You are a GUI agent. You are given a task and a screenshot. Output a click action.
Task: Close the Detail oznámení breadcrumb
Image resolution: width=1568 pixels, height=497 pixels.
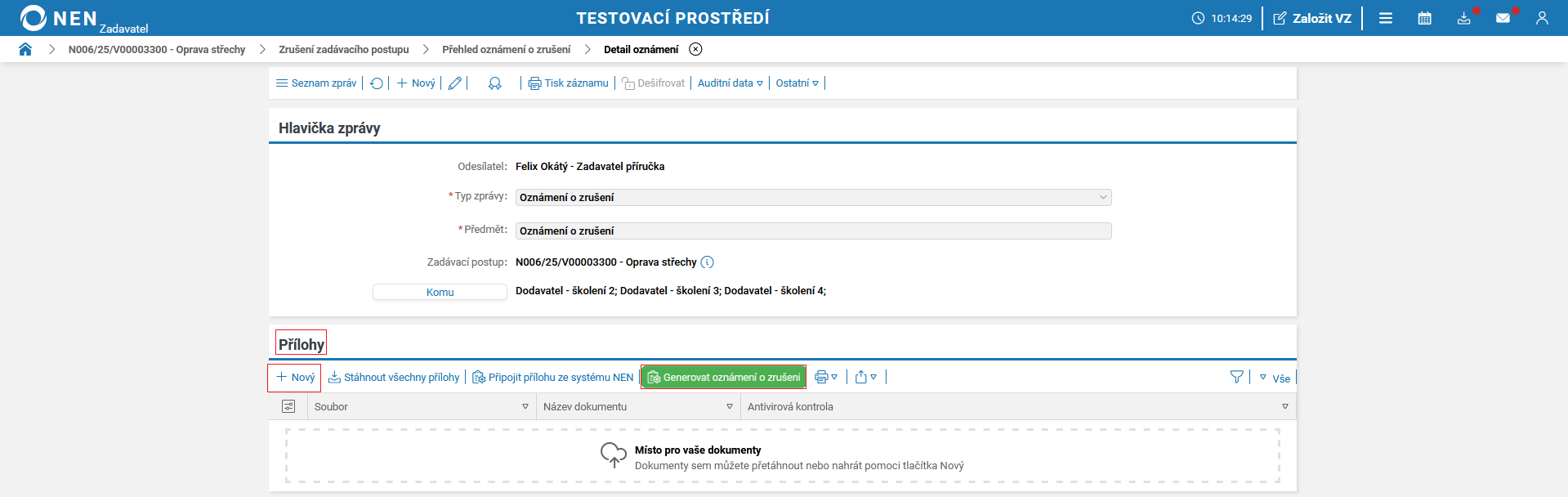[x=695, y=49]
